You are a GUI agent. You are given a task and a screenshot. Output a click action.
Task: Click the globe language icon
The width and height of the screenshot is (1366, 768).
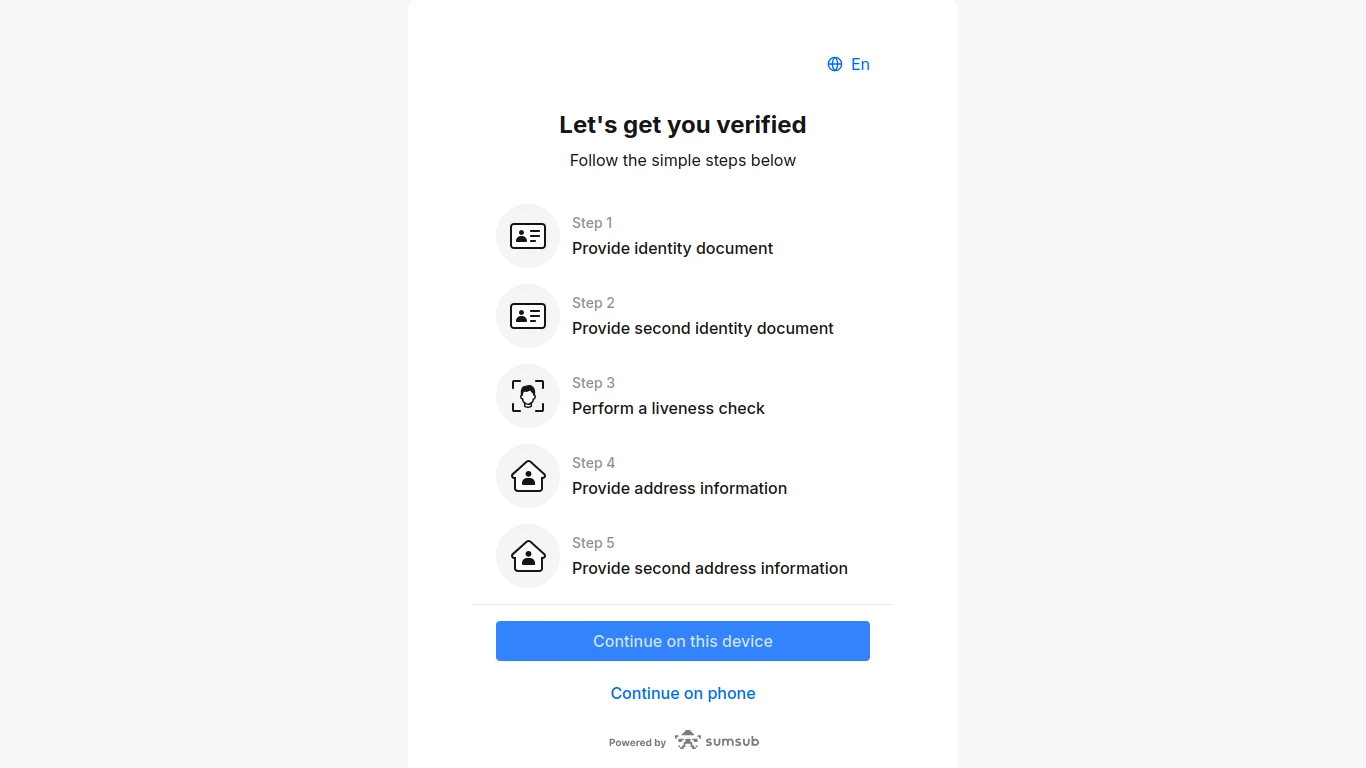click(835, 64)
